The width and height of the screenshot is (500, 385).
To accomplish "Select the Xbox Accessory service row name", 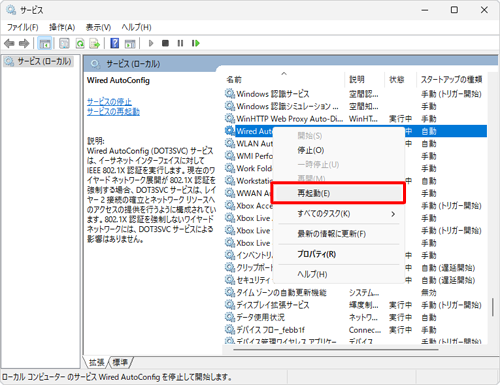I will [x=254, y=206].
